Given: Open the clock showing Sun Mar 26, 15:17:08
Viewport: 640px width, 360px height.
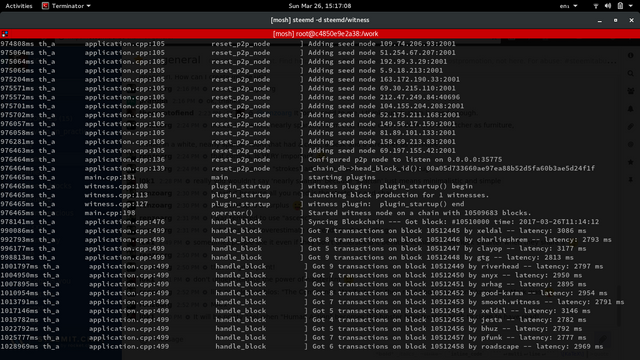Looking at the screenshot, I should tap(320, 6).
